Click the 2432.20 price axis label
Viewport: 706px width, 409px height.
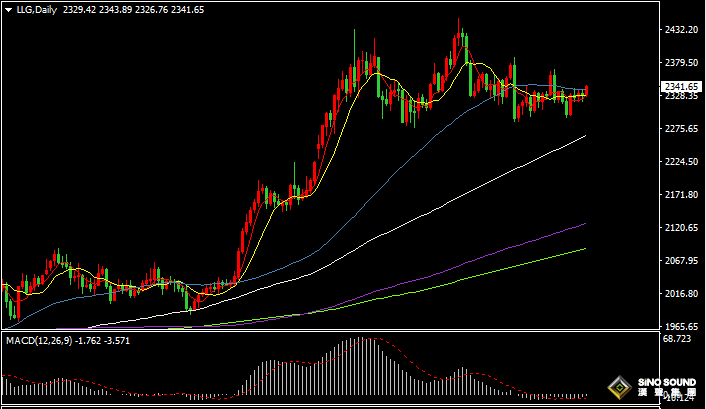point(680,30)
